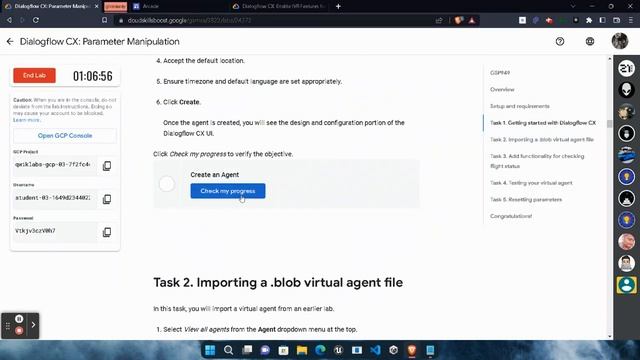Copy the Username value
This screenshot has height=360, width=640.
click(x=107, y=199)
